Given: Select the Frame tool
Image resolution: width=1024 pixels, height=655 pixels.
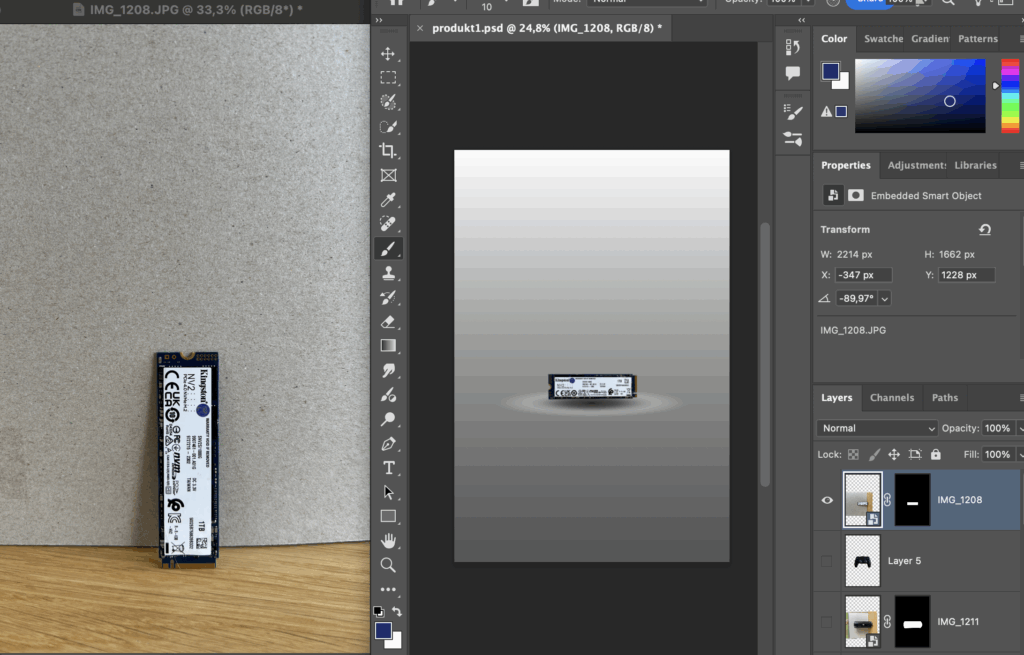Looking at the screenshot, I should [x=388, y=175].
